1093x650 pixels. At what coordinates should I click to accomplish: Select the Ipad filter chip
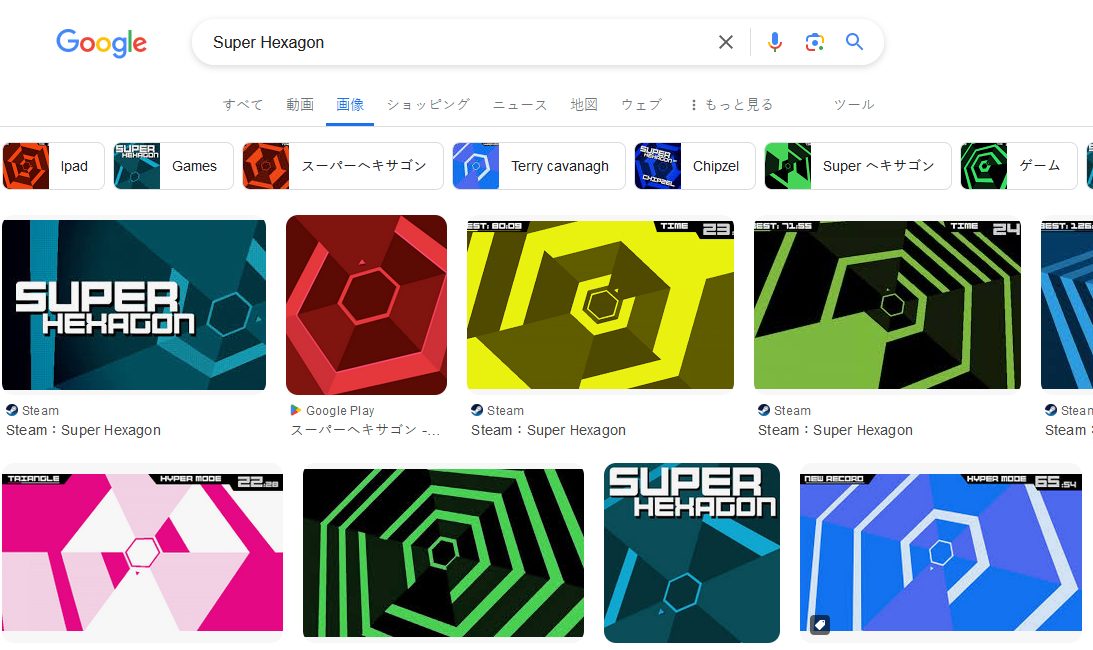tap(54, 166)
